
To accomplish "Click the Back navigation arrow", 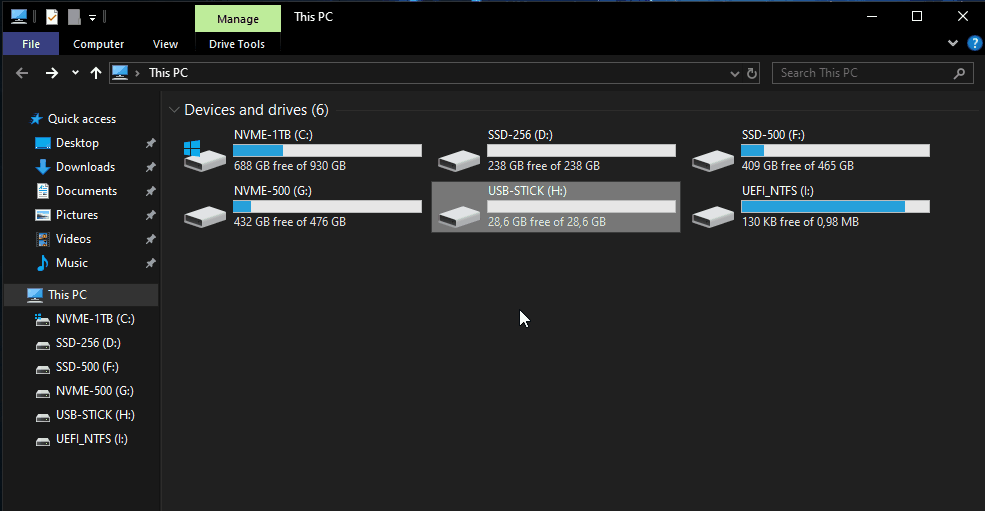I will pos(22,73).
